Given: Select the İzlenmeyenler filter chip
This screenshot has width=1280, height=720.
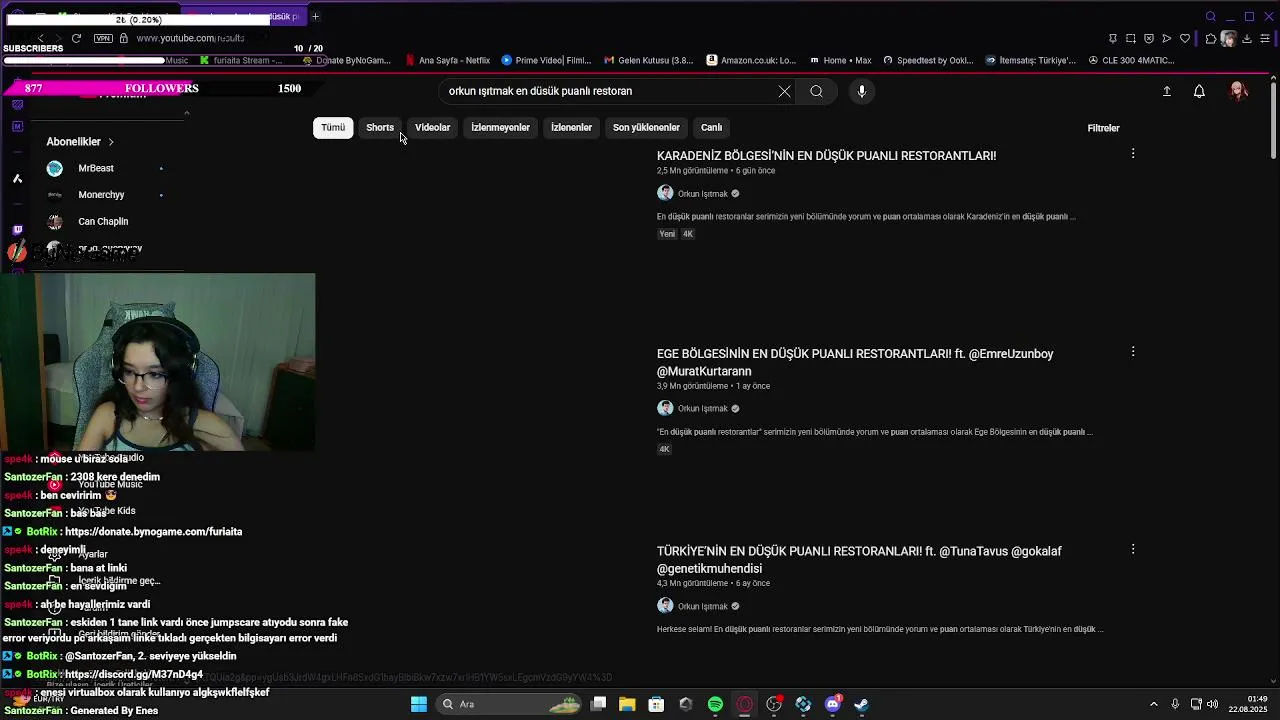Looking at the screenshot, I should [500, 128].
